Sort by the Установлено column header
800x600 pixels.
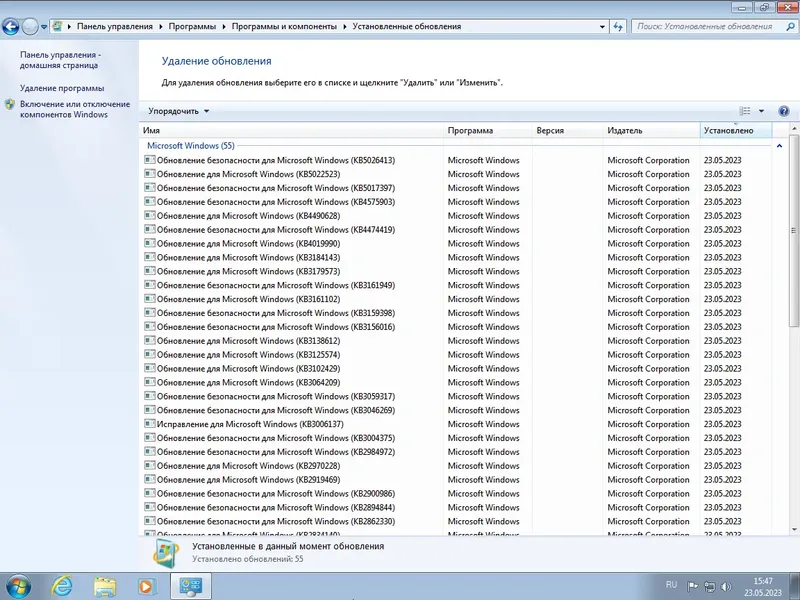point(736,131)
